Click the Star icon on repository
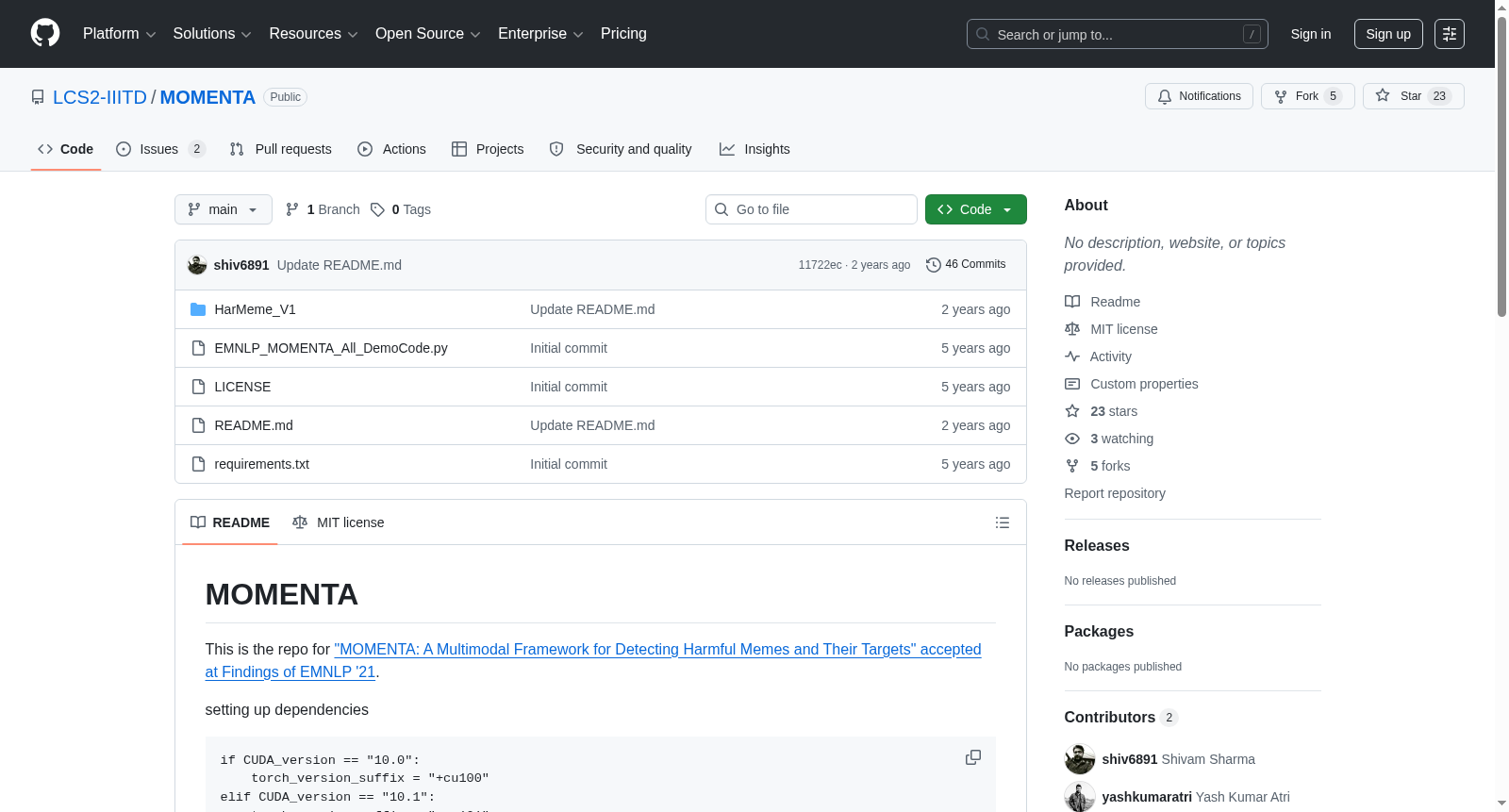Image resolution: width=1509 pixels, height=812 pixels. point(1383,95)
